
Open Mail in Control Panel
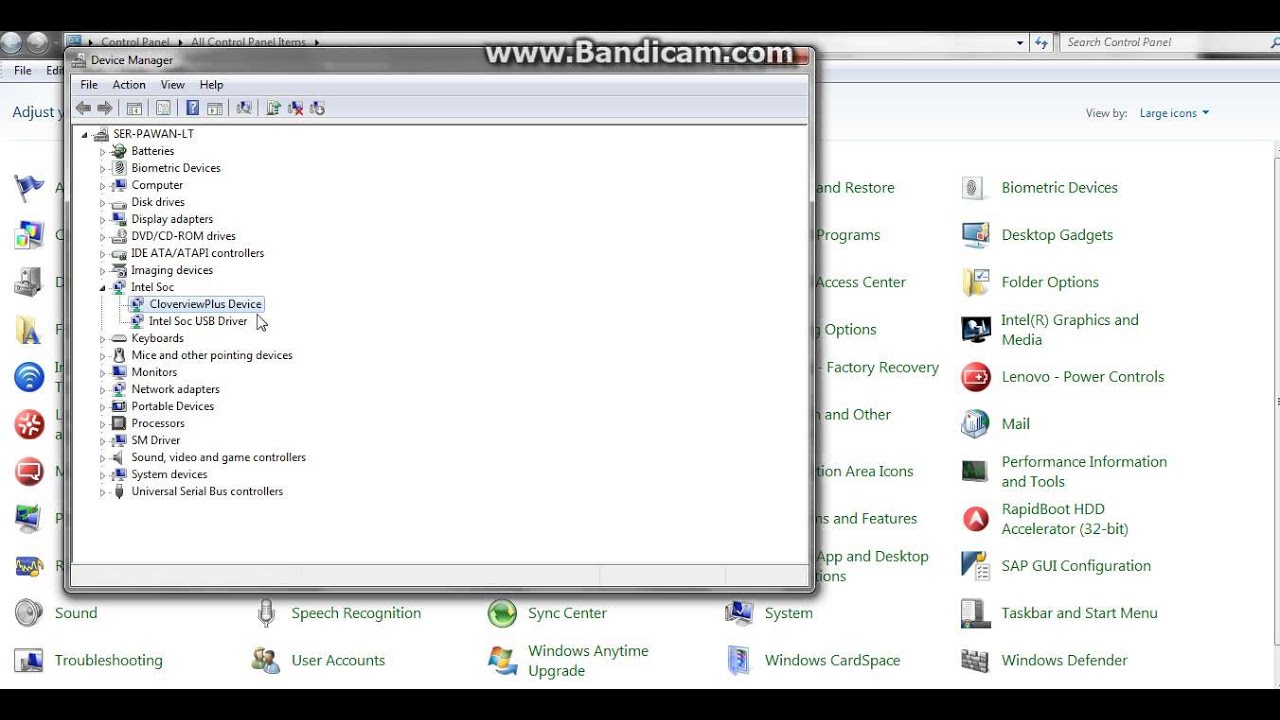click(x=1015, y=424)
